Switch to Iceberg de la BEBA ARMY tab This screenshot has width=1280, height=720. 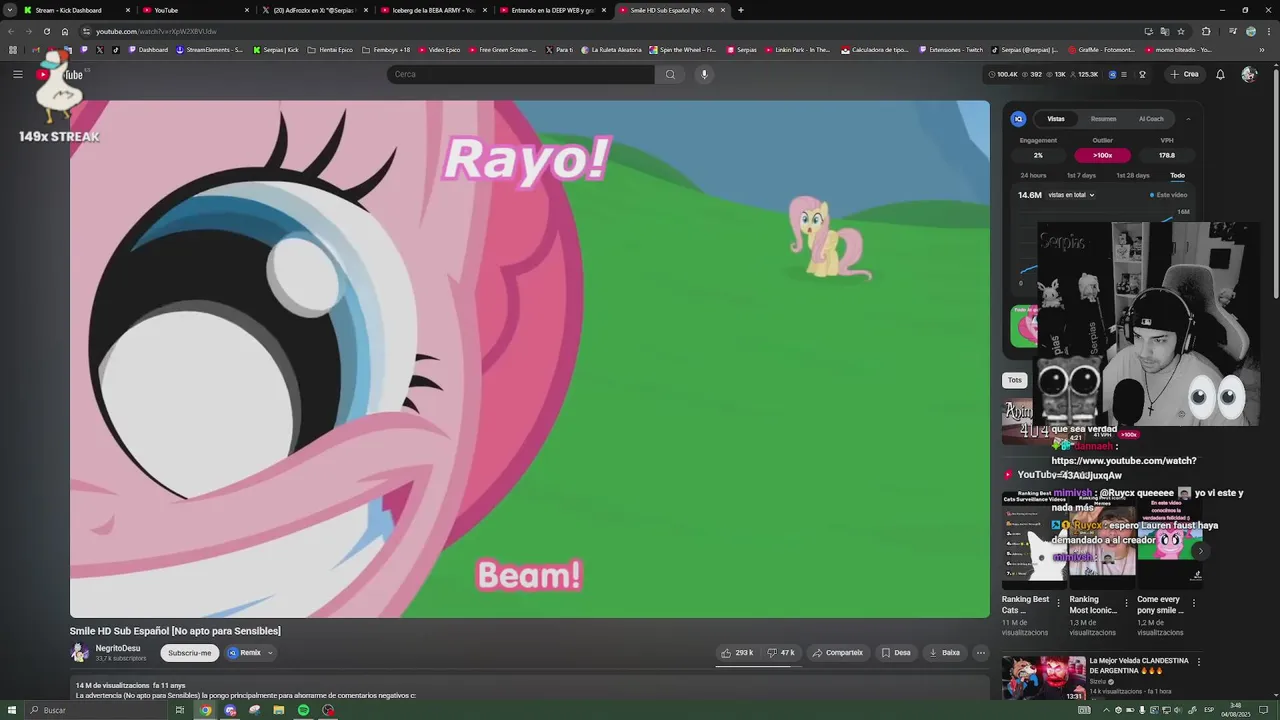click(x=433, y=10)
